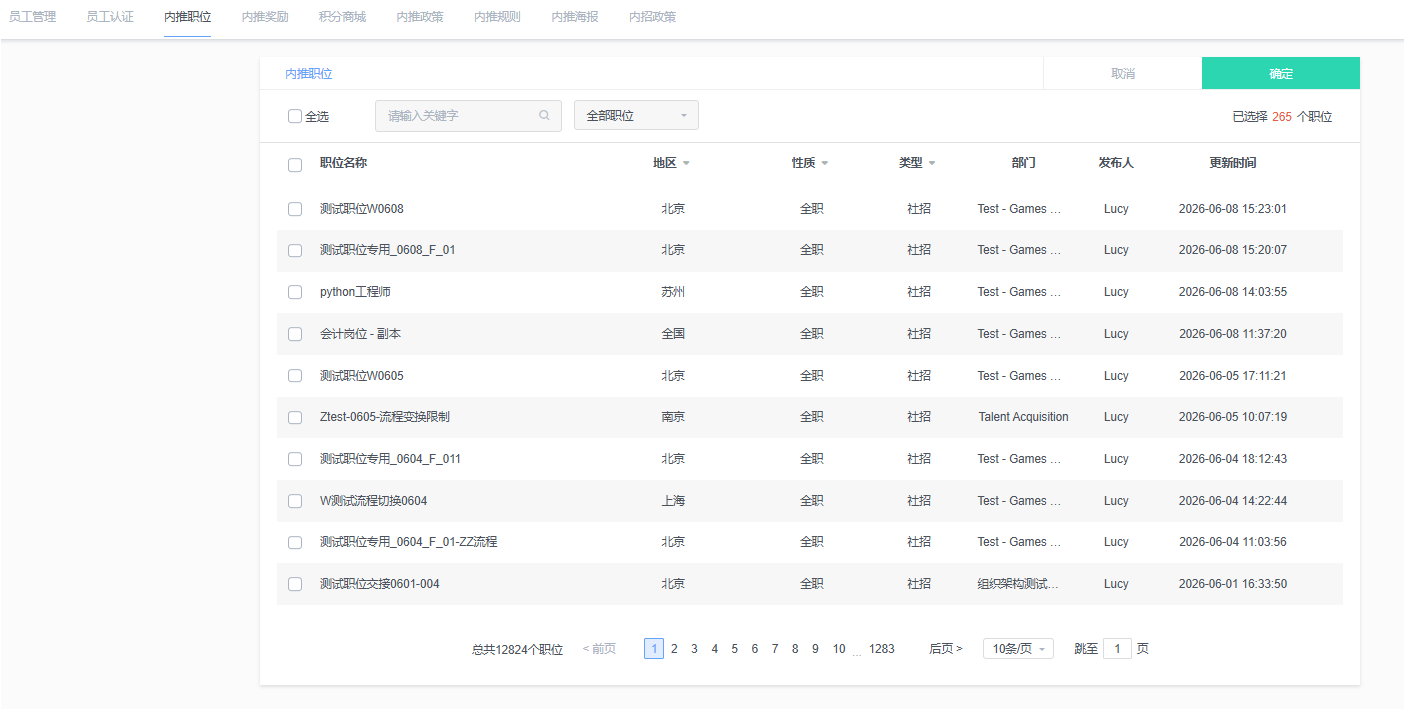Select checkbox for 测试职位专用_0608_F_01 row
The width and height of the screenshot is (1404, 709).
point(295,251)
